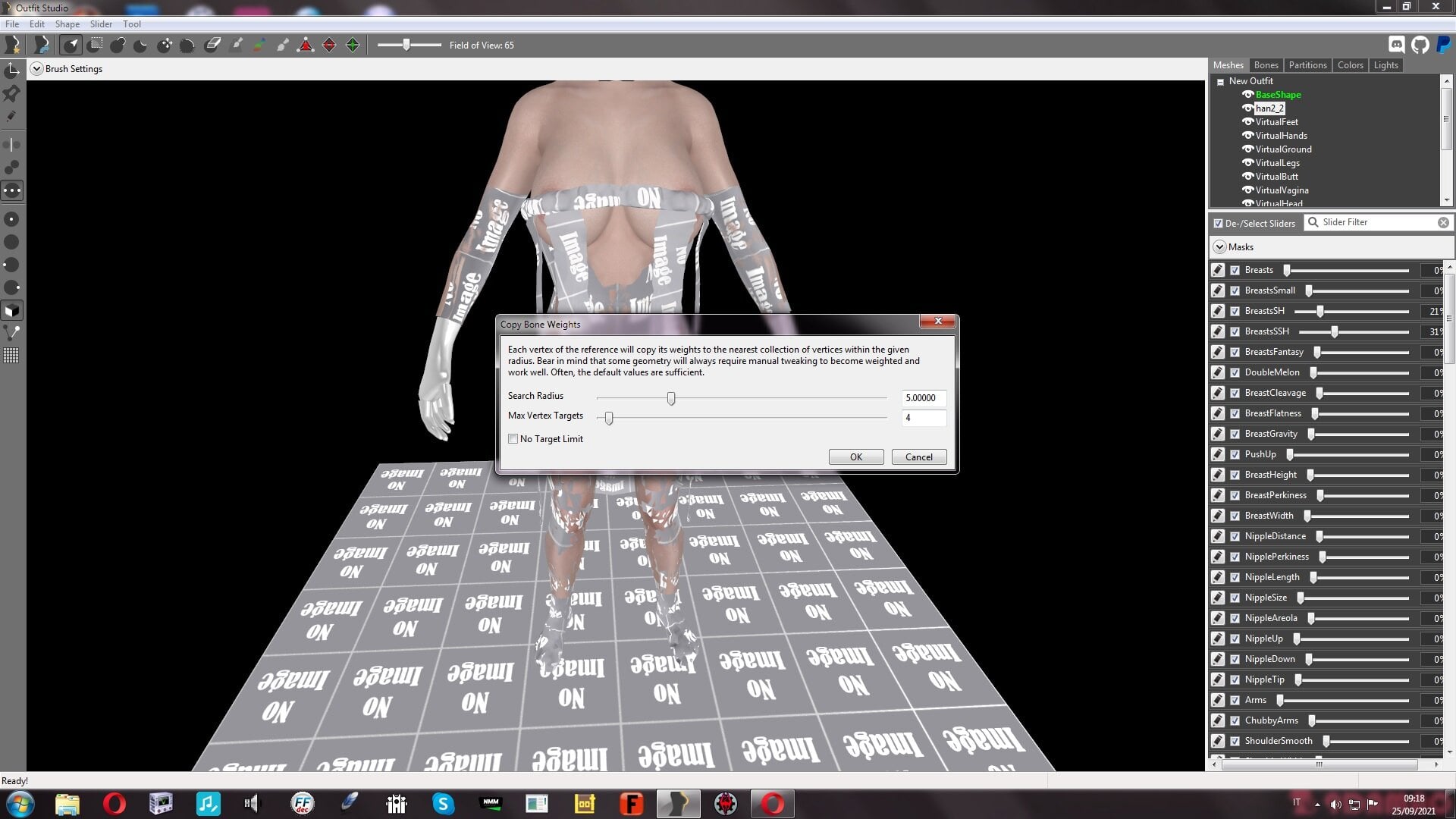Screen dimensions: 1456x819
Task: Confirm Copy Bone Weights with OK
Action: click(855, 457)
